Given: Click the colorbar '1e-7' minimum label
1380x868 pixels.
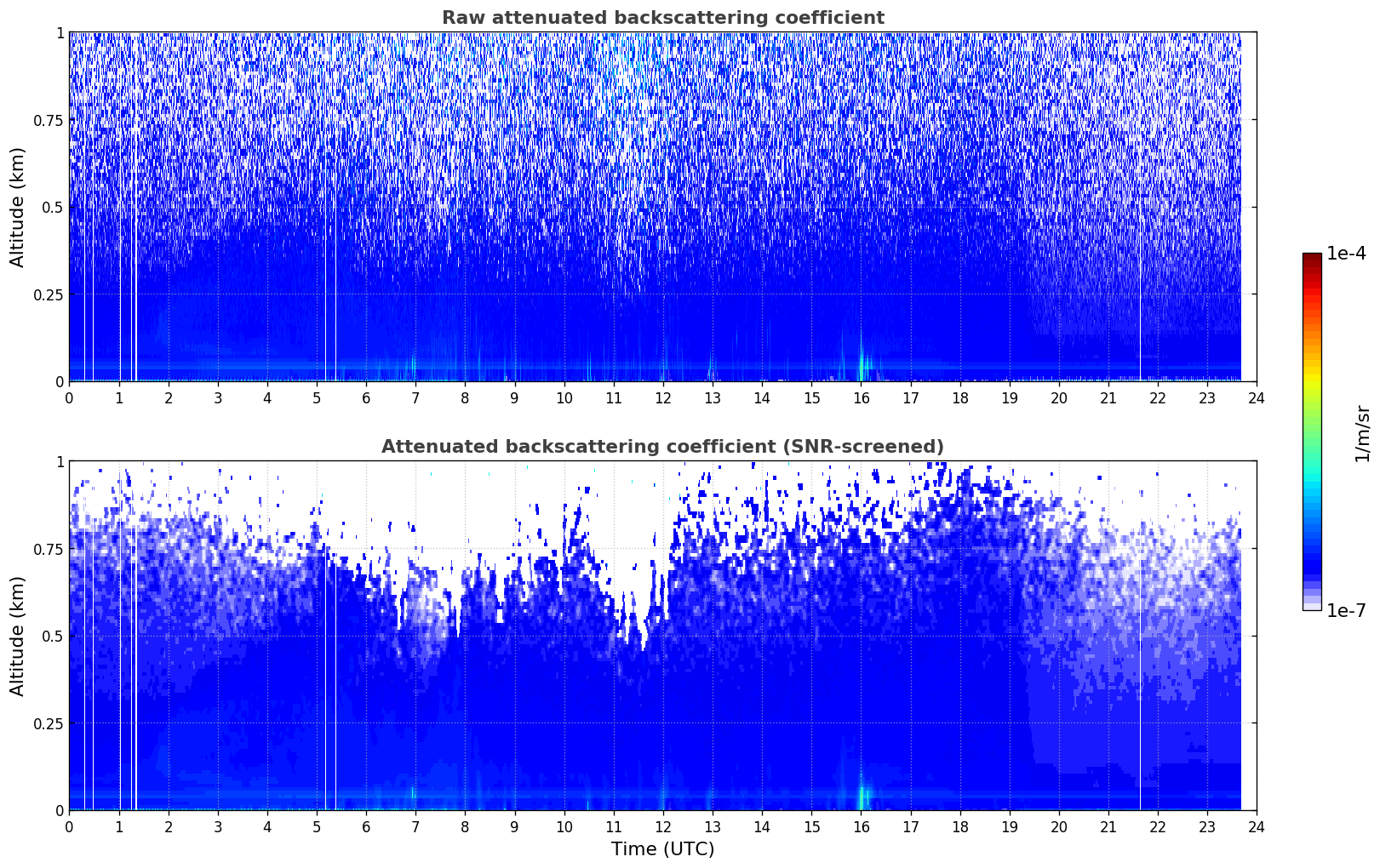Looking at the screenshot, I should click(1346, 610).
